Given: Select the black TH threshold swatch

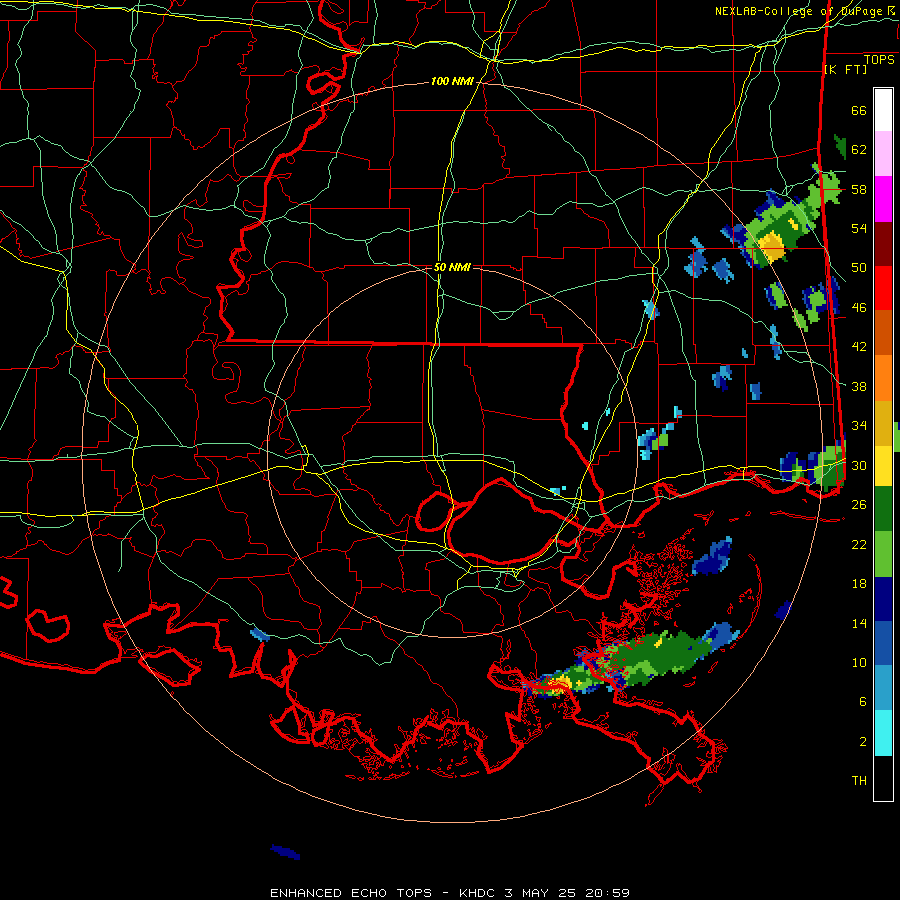Looking at the screenshot, I should click(x=883, y=778).
